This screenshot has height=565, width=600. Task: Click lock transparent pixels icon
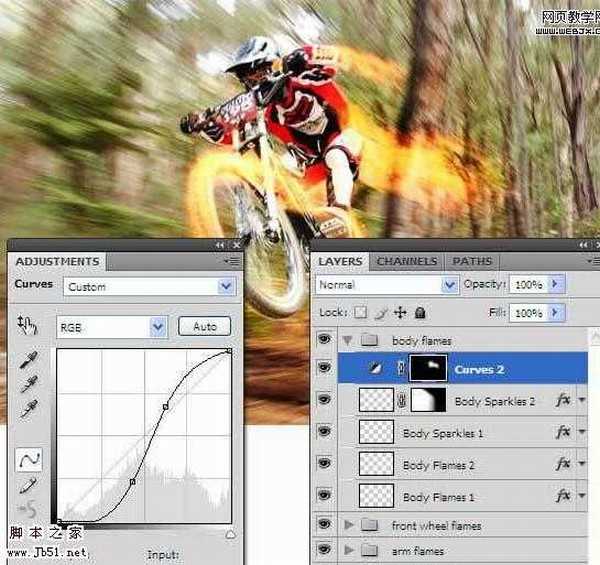tap(360, 313)
